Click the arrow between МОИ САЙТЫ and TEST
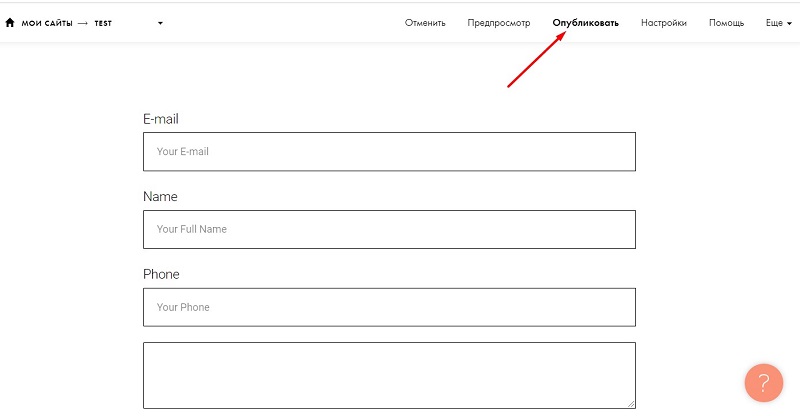The height and width of the screenshot is (416, 800). coord(83,23)
